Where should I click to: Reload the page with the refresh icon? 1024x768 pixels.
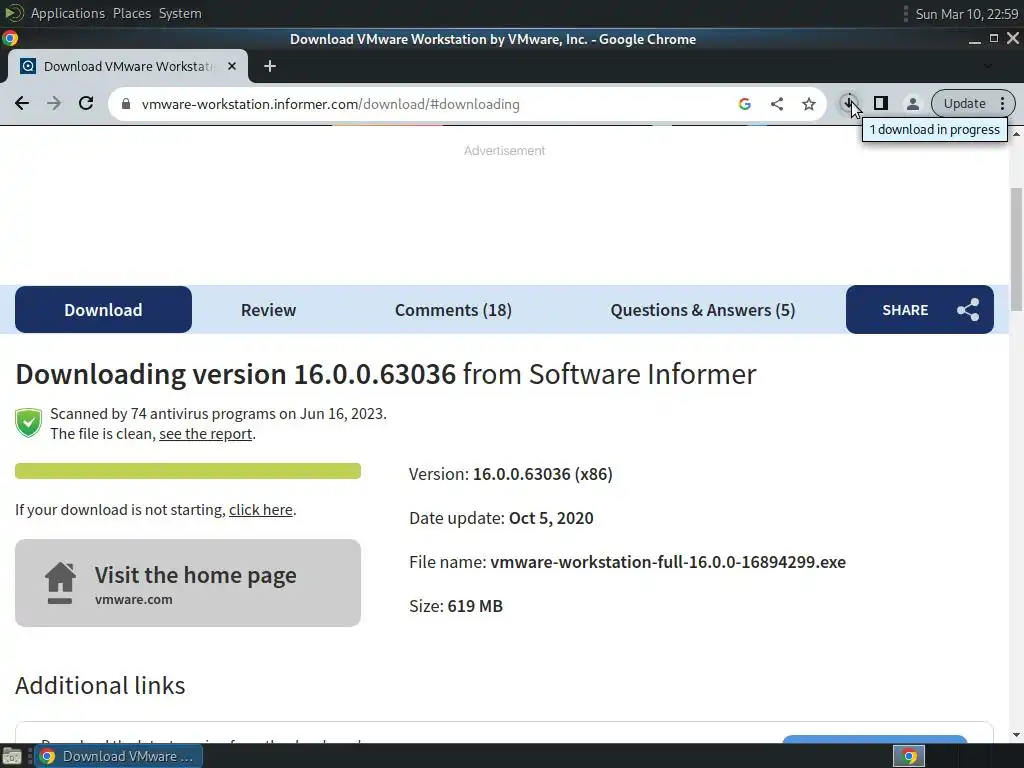click(86, 103)
